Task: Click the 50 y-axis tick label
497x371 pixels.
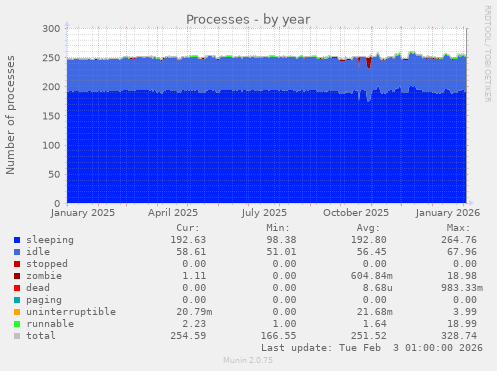Action: [x=54, y=175]
